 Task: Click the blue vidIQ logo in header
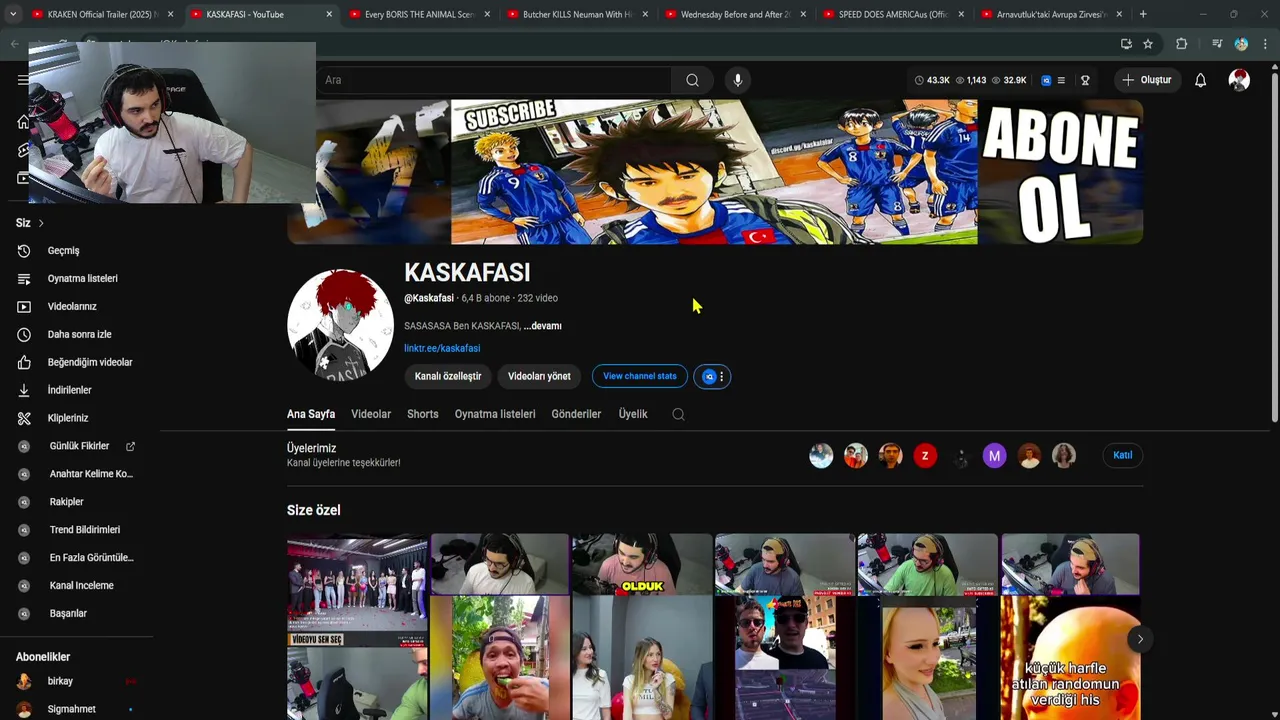(1046, 80)
